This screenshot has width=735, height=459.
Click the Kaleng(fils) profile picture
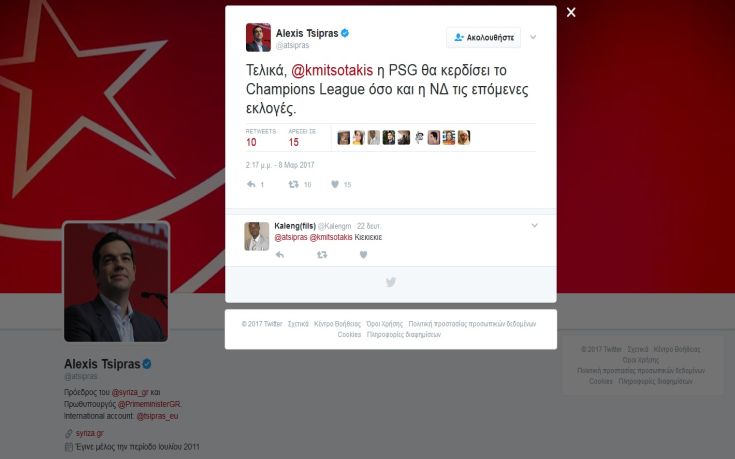tap(256, 236)
